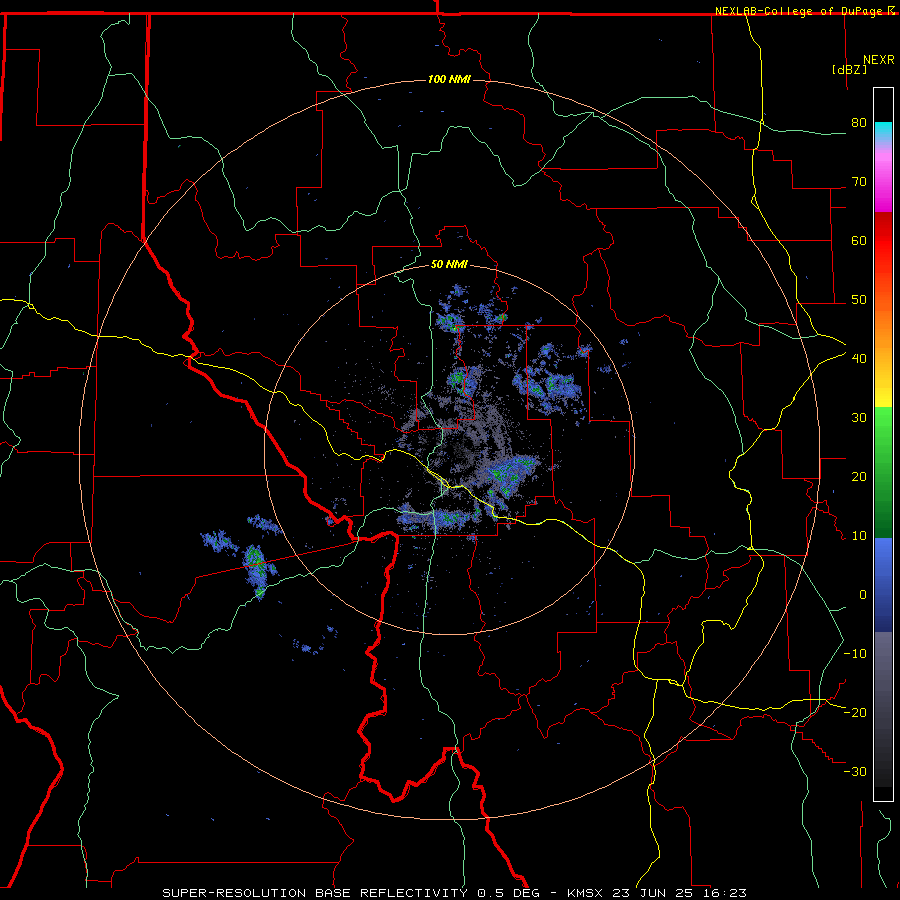900x900 pixels.
Task: Click the 30 value on dBZ scale
Action: (x=859, y=418)
